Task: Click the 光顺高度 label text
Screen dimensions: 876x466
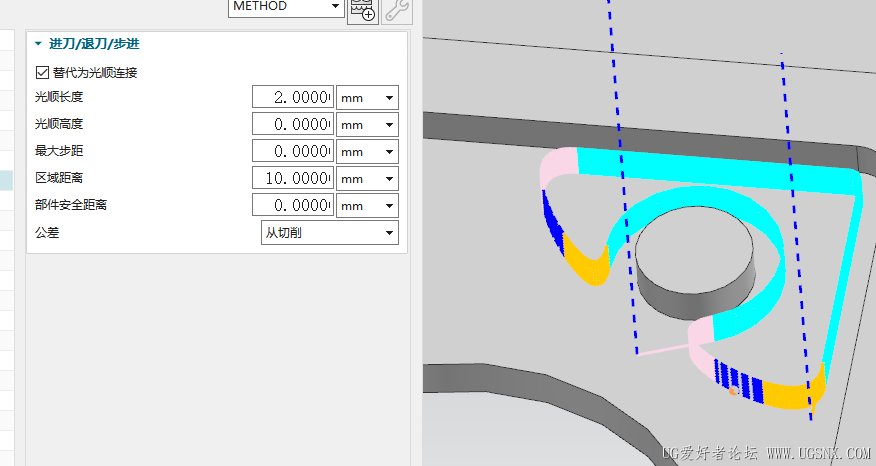Action: coord(59,123)
